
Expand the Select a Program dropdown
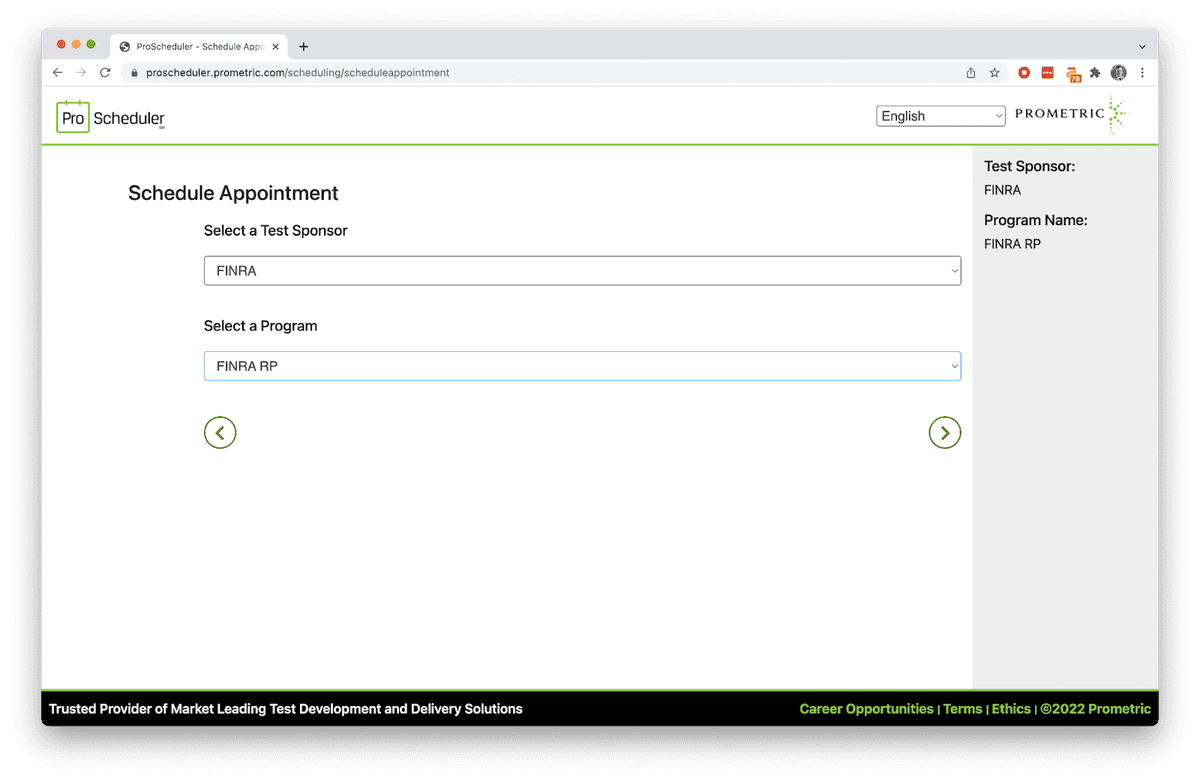[x=582, y=366]
